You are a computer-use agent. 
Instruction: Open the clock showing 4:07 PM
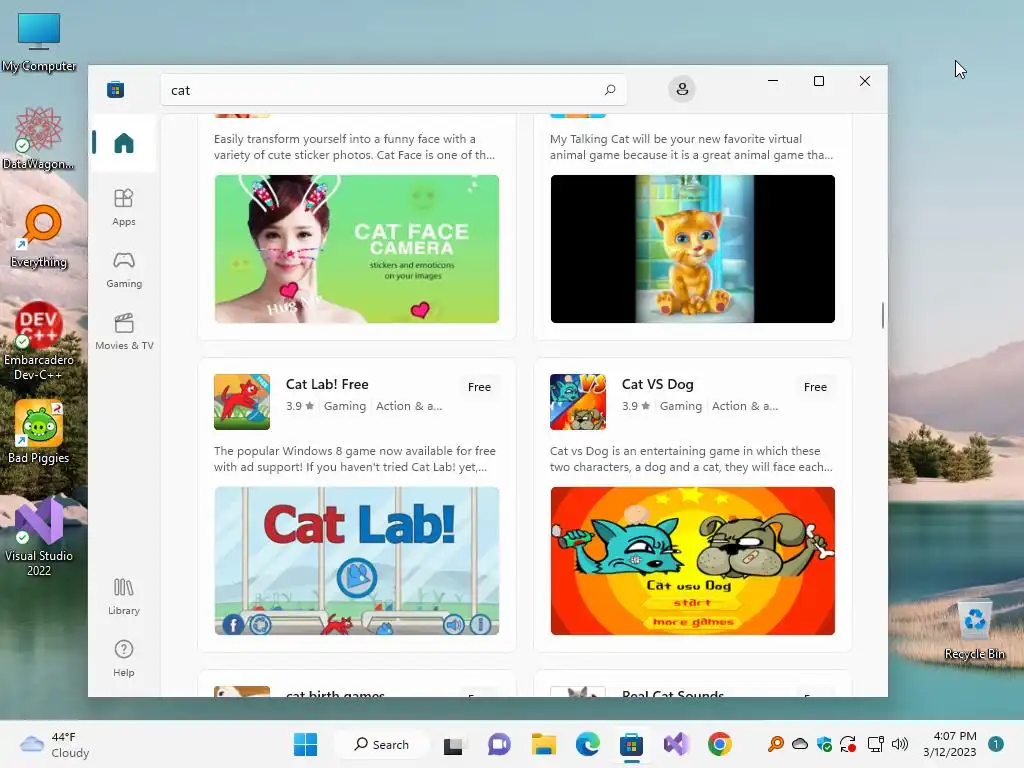click(x=950, y=744)
